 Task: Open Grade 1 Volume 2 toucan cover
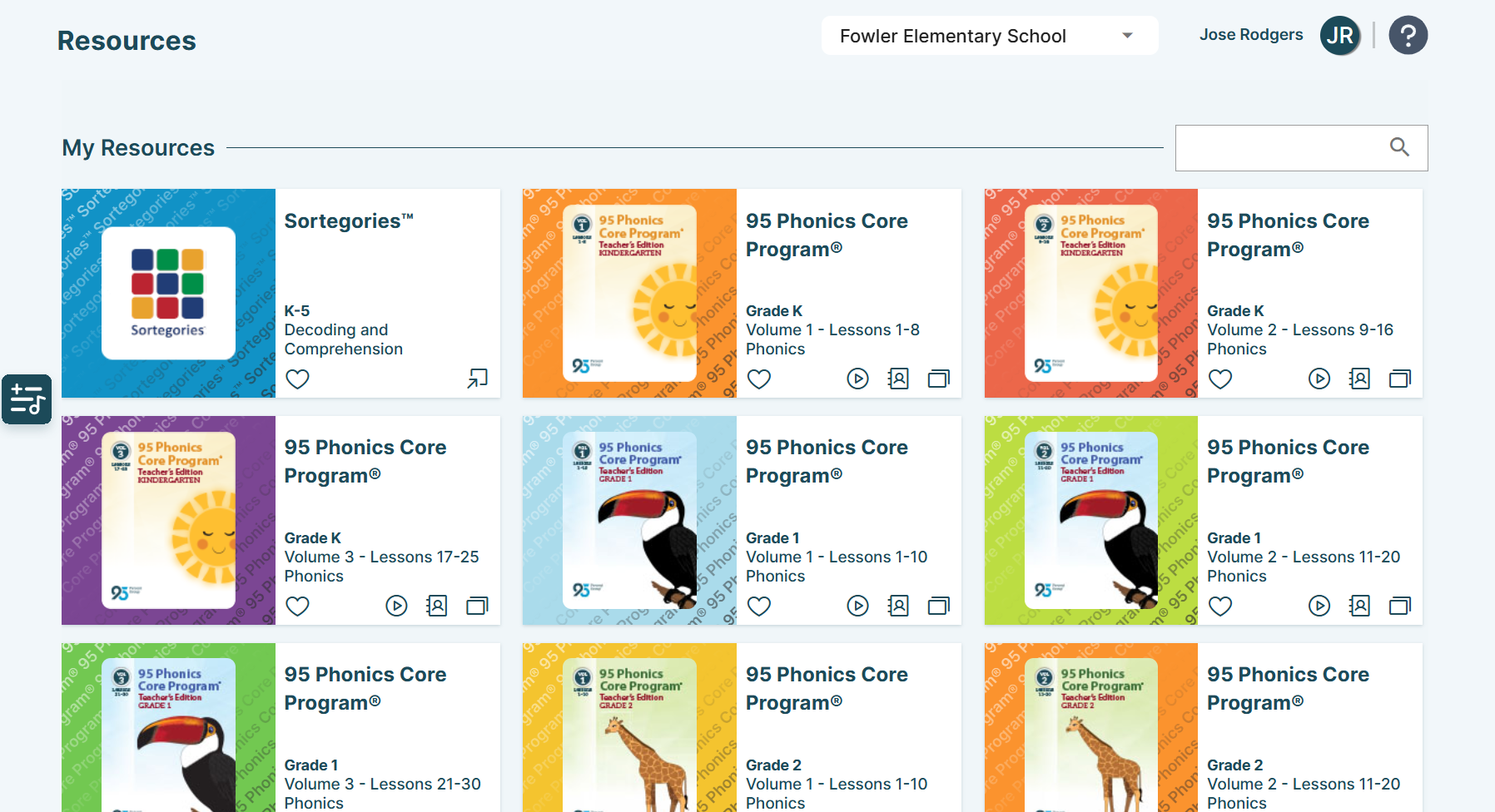click(x=1091, y=520)
